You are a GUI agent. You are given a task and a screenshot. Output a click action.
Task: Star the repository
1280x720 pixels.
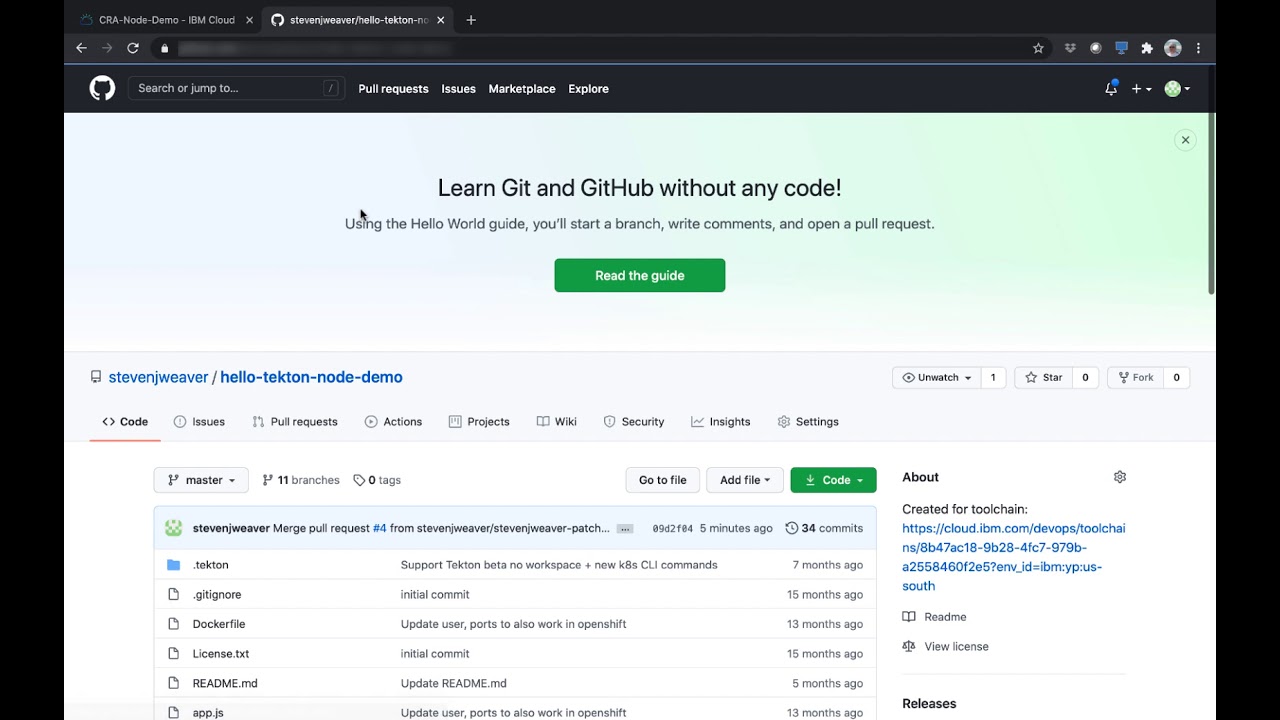[1043, 377]
